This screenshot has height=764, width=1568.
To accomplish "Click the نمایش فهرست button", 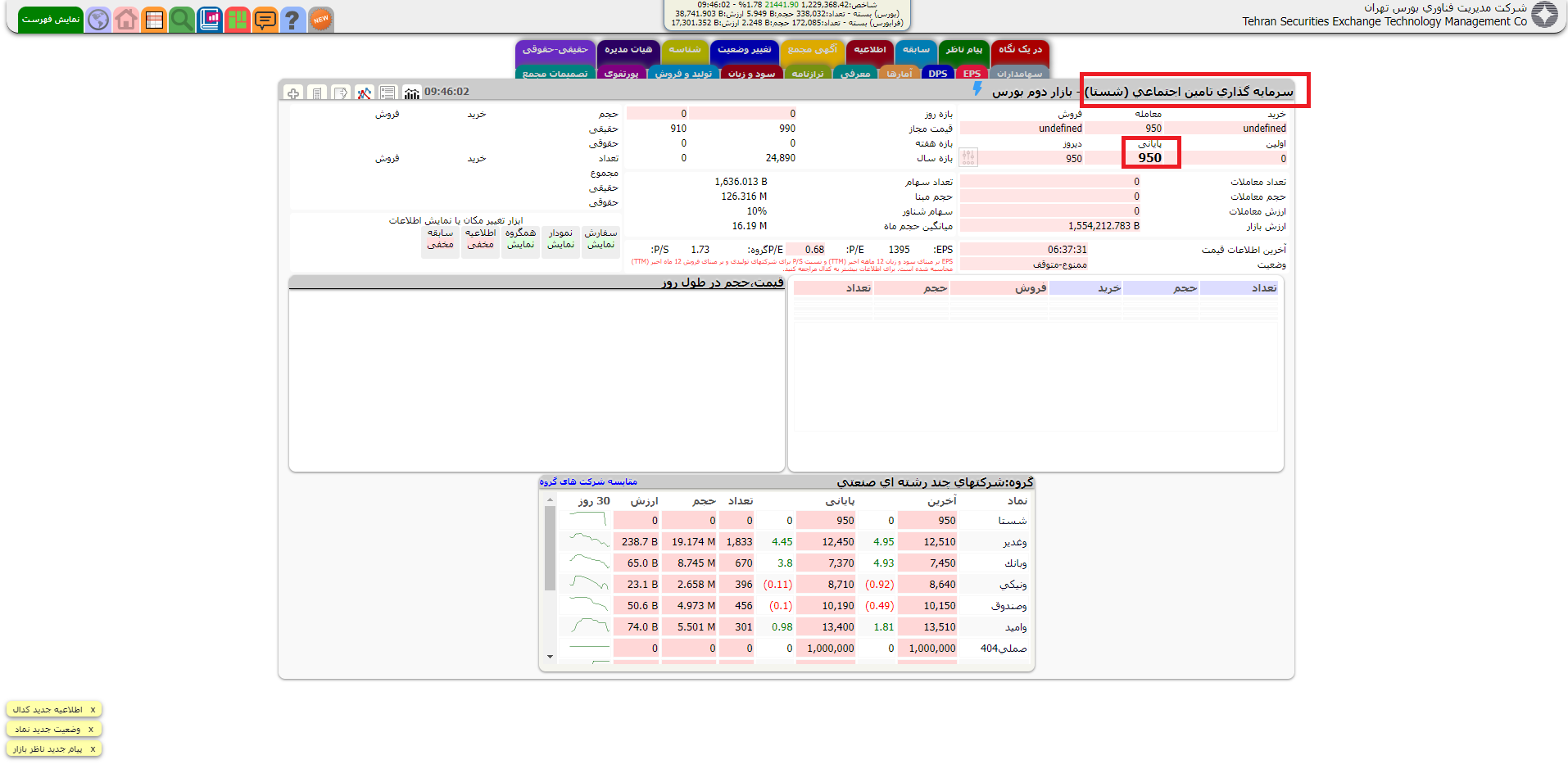I will tap(51, 19).
